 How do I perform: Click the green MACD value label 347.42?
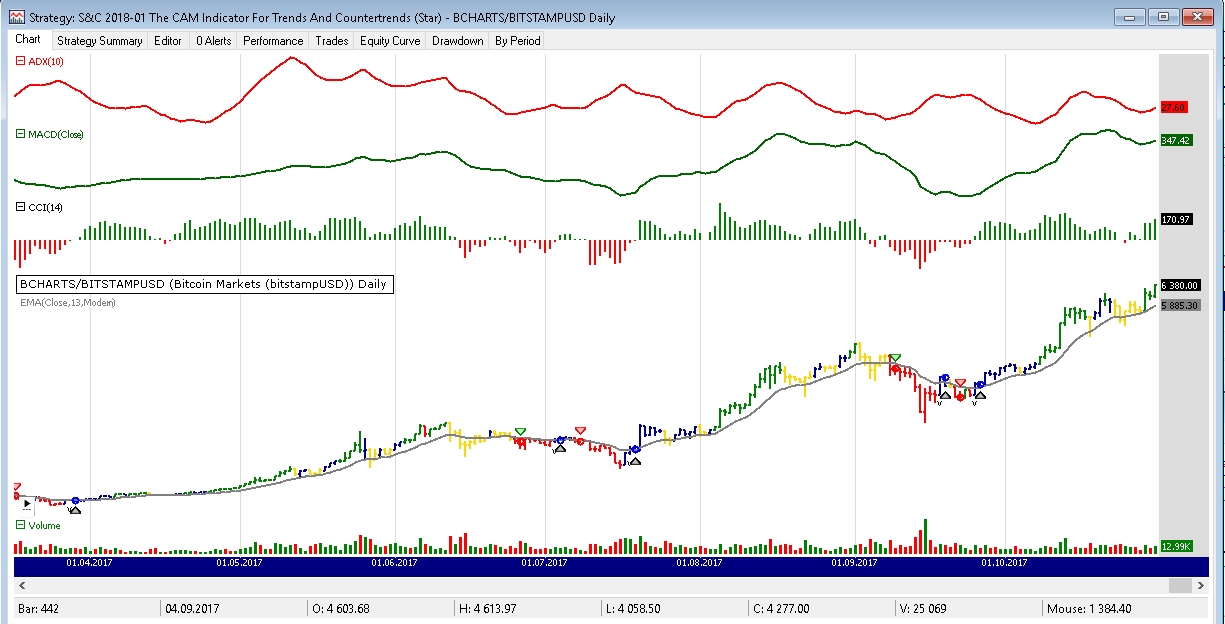[1174, 141]
